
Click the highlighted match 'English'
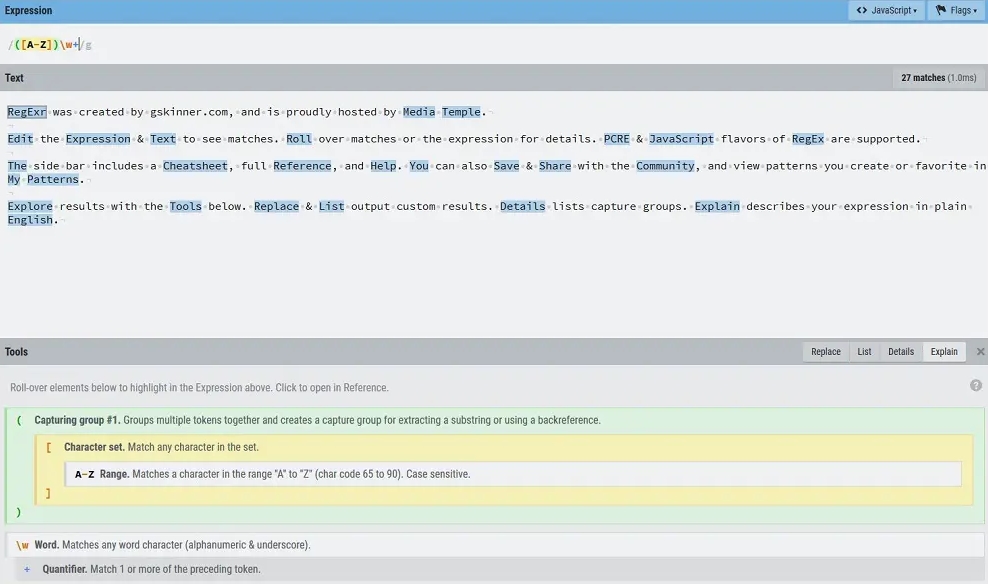tap(30, 220)
